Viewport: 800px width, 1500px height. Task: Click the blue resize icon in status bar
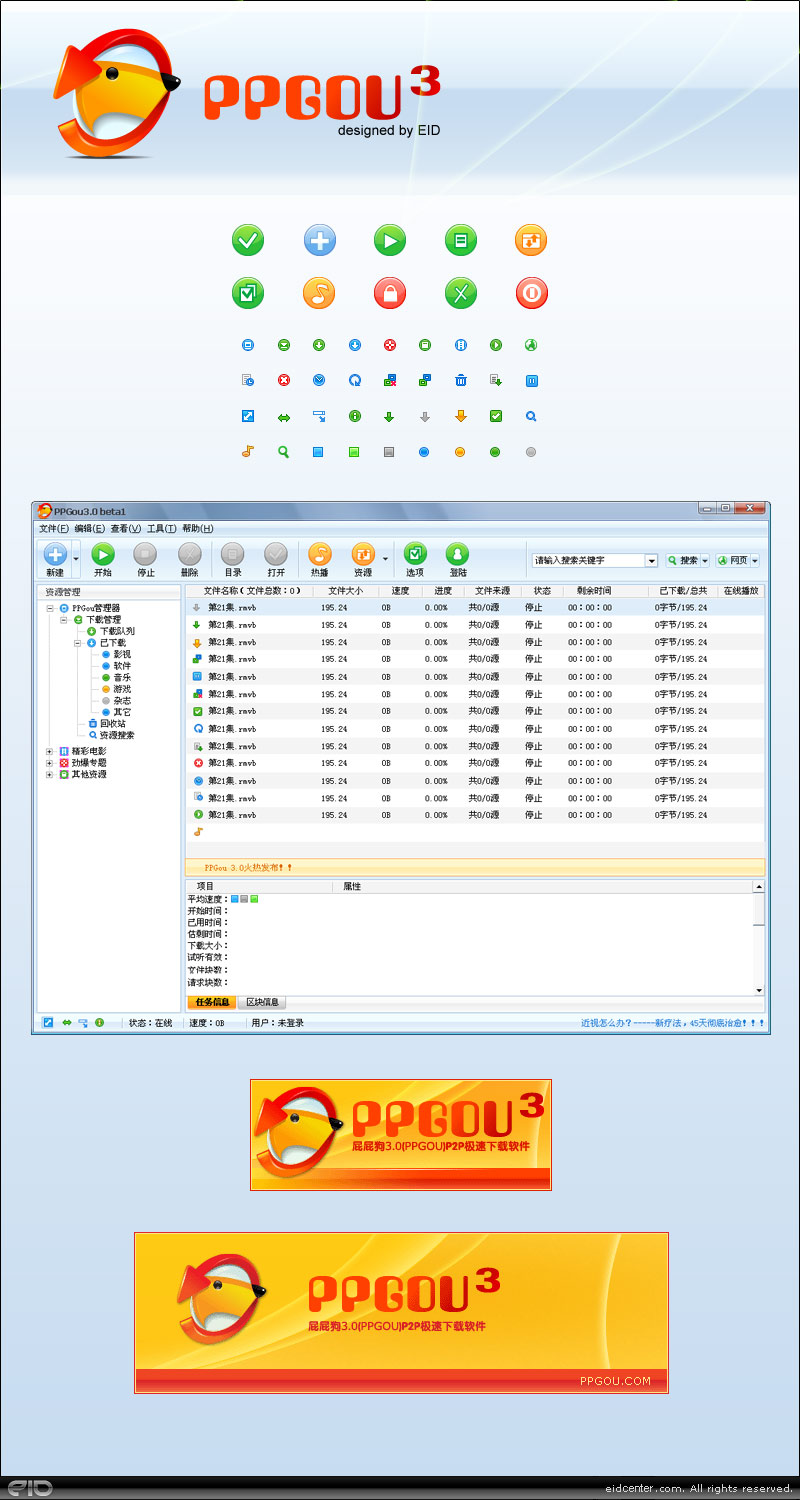[48, 1023]
